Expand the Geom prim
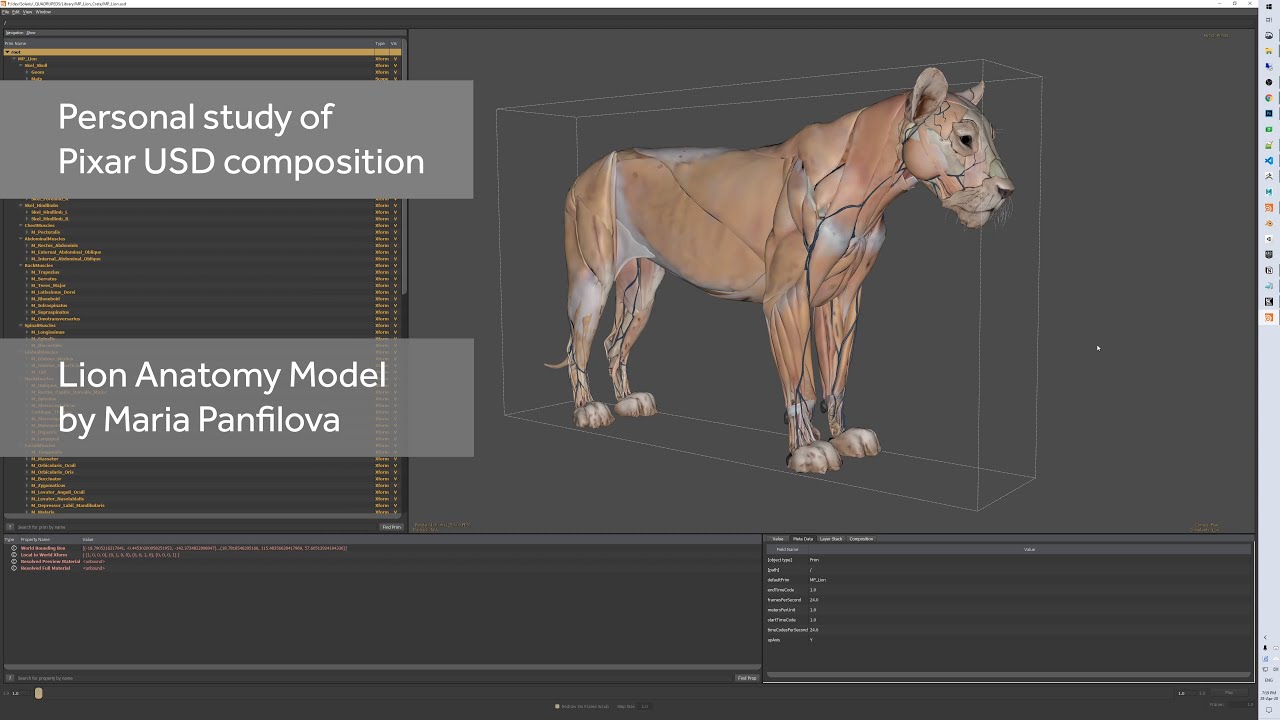Screen dimensions: 1280x720 tap(27, 72)
